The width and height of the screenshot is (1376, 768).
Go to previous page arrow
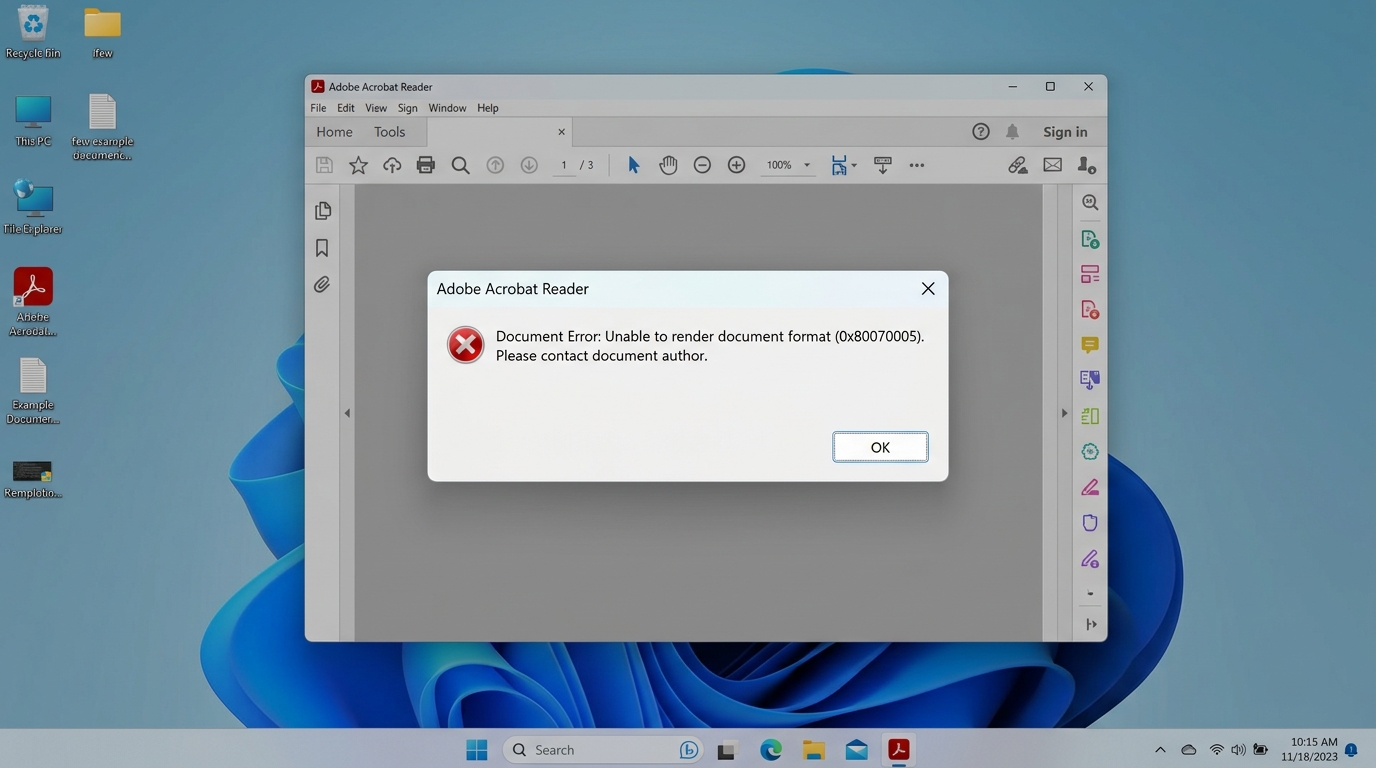[x=495, y=165]
